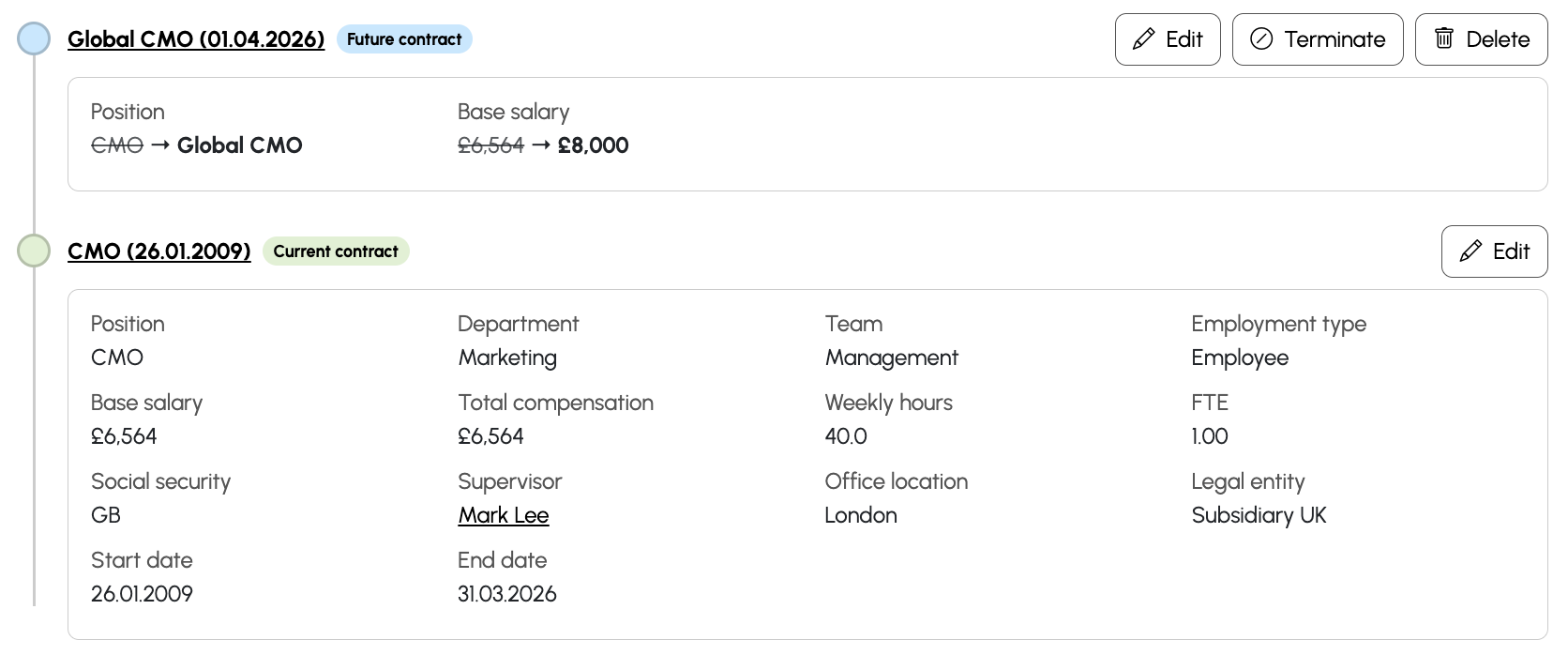
Task: Open the Global CMO (01.04.2026) contract link
Action: 196,39
